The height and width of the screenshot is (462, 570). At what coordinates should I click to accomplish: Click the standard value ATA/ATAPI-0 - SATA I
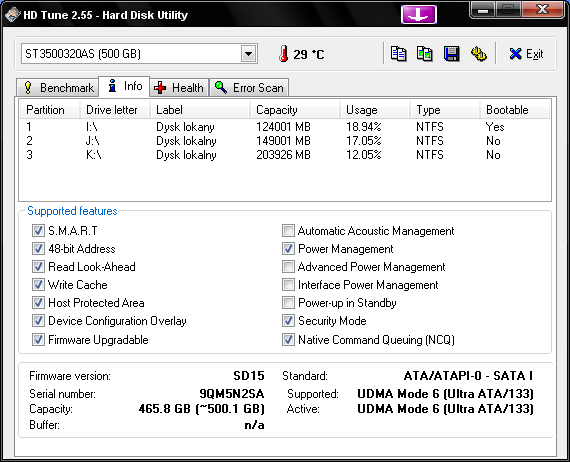(x=468, y=375)
